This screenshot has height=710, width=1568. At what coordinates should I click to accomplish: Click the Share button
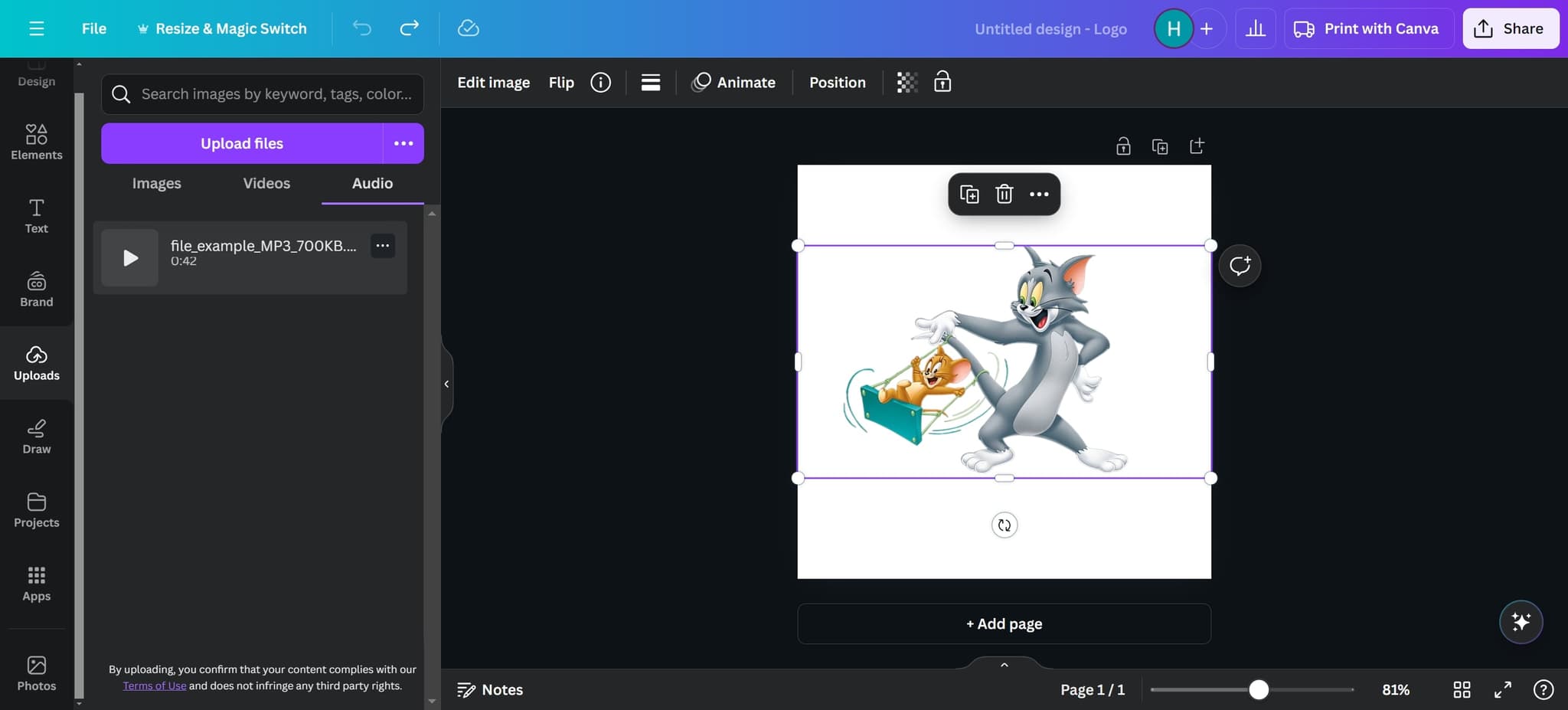pyautogui.click(x=1510, y=28)
